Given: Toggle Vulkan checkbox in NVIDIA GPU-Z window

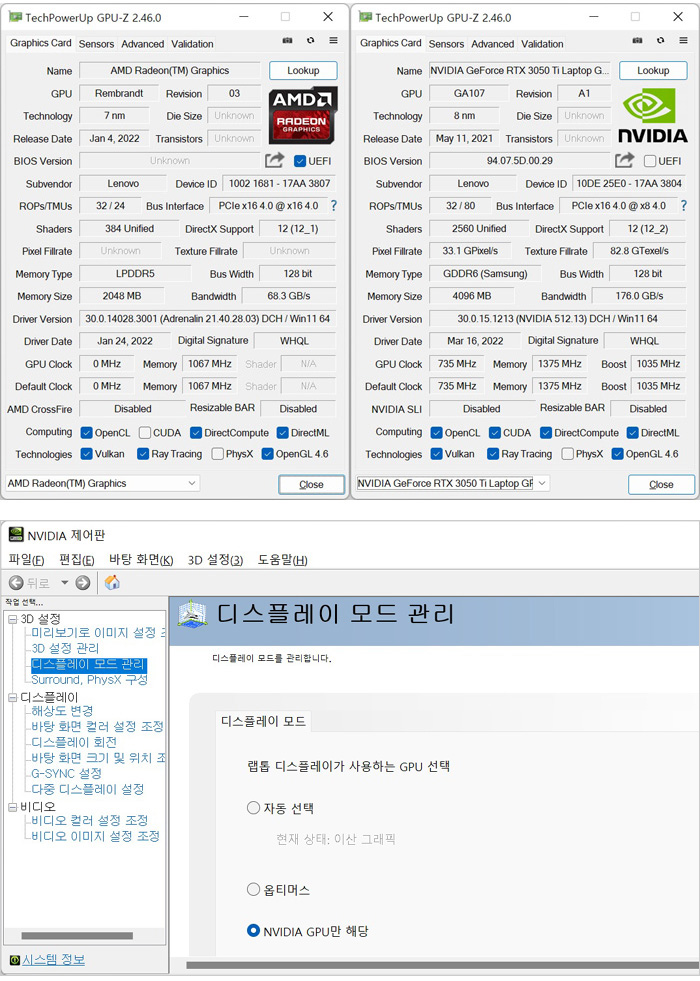Looking at the screenshot, I should click(437, 454).
